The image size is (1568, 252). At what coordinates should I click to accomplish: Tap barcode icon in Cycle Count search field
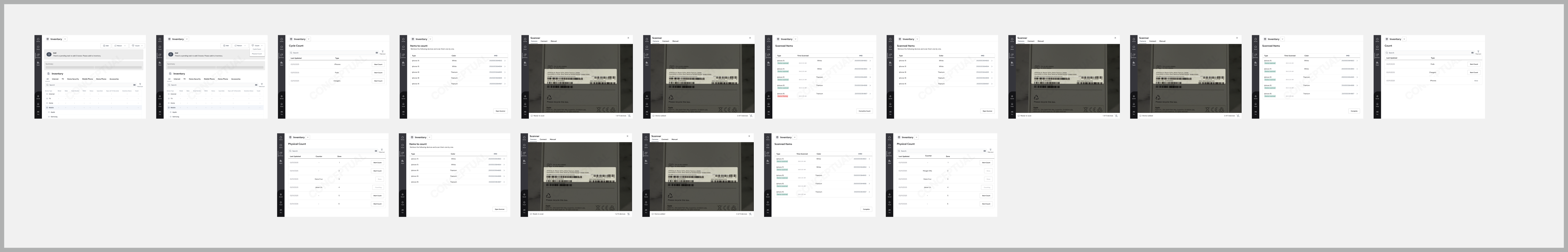377,53
